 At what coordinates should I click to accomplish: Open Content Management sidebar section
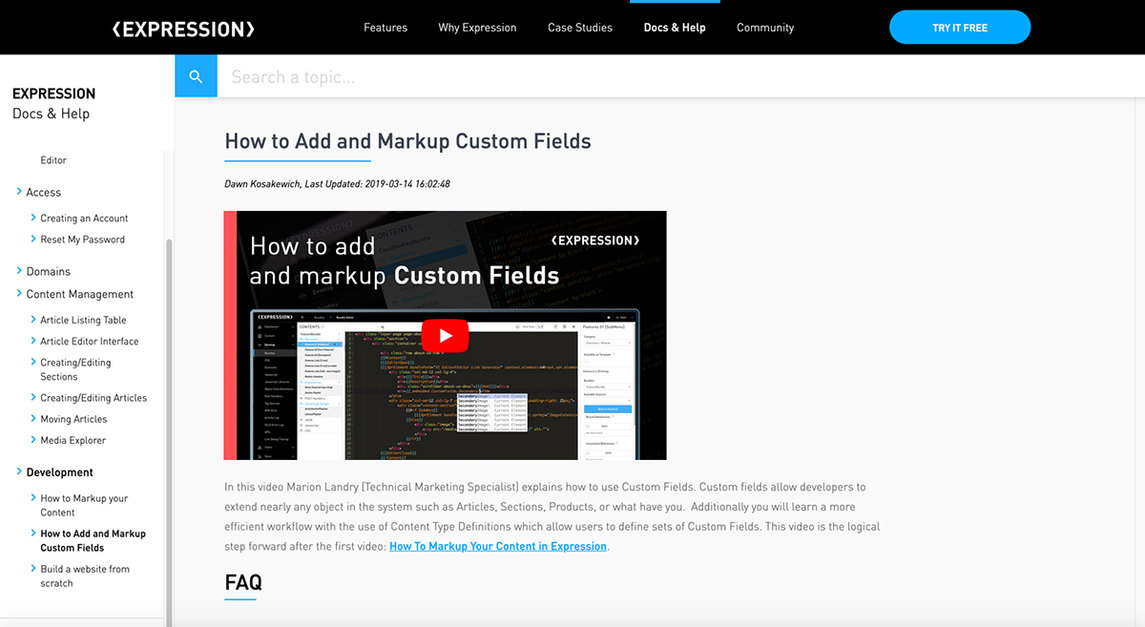(80, 294)
